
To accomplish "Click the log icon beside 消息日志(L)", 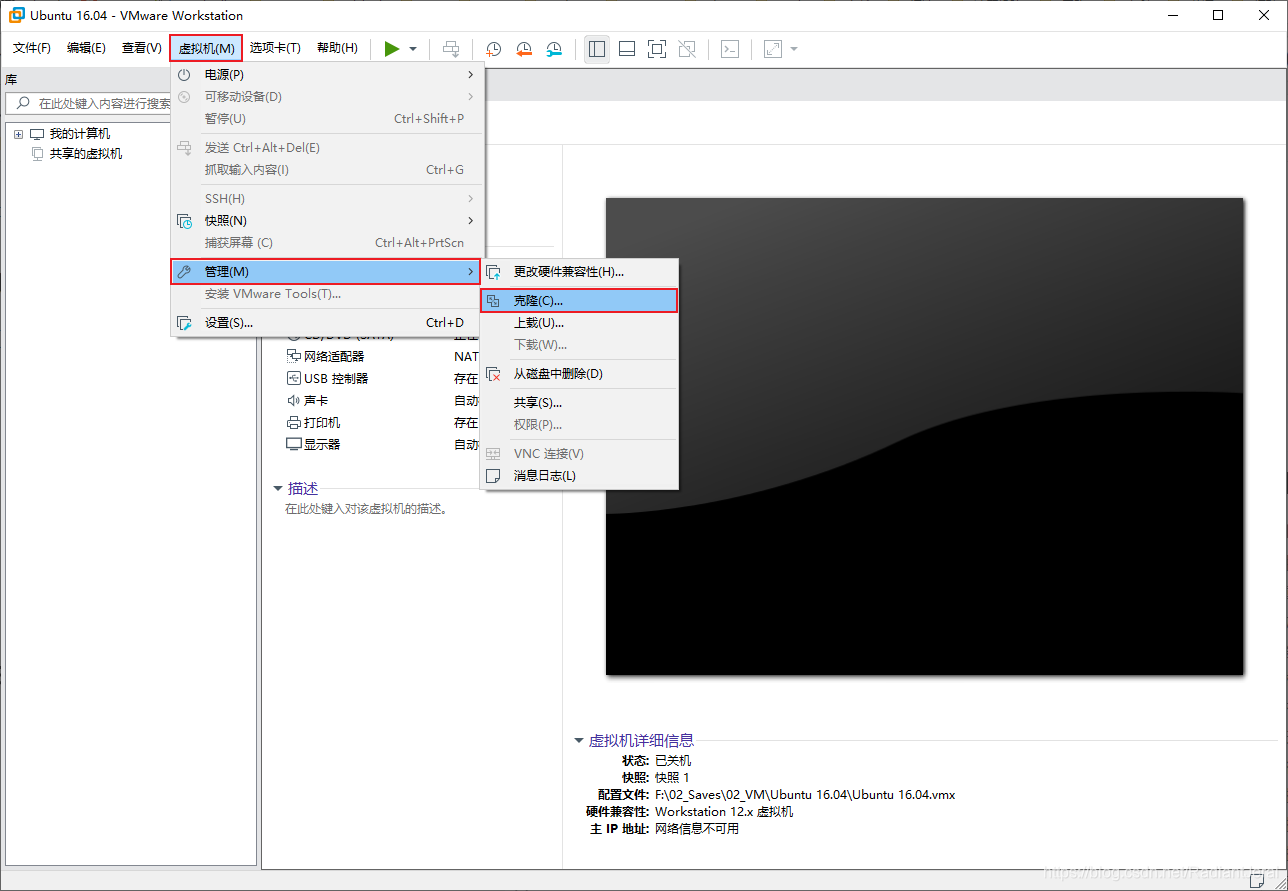I will (x=493, y=476).
